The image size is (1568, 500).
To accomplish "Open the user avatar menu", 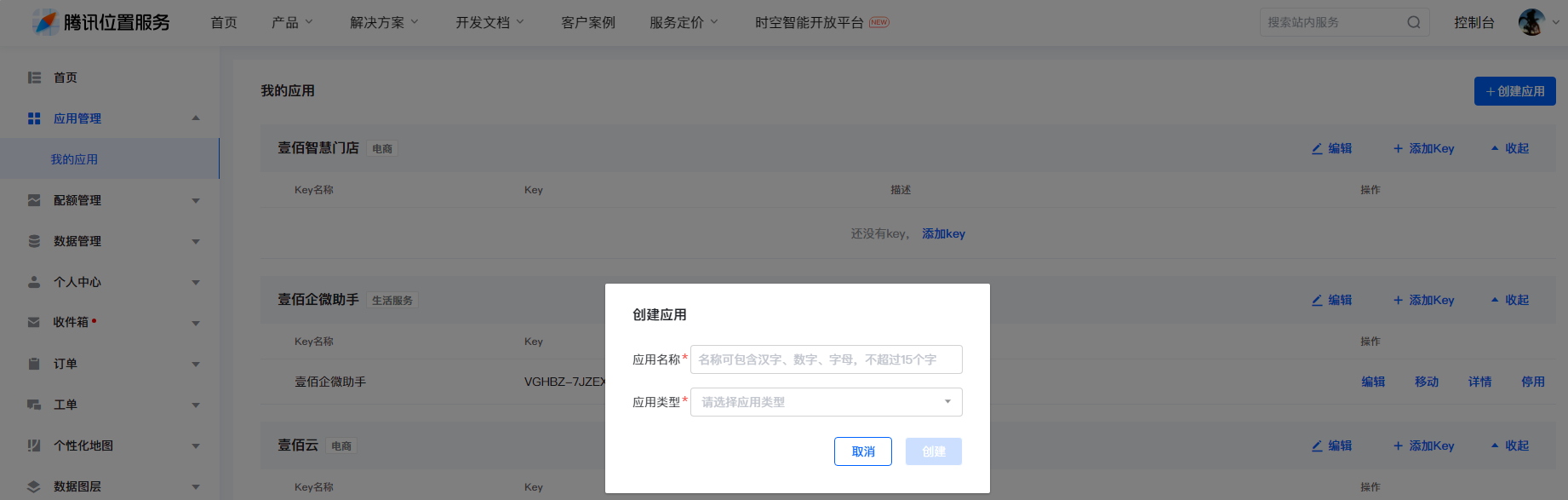I will 1532,22.
